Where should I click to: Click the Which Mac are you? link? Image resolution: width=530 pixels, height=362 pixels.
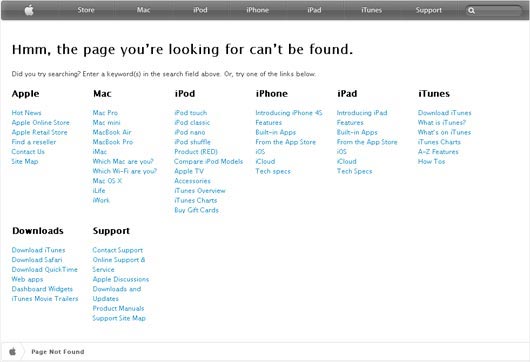pyautogui.click(x=123, y=162)
